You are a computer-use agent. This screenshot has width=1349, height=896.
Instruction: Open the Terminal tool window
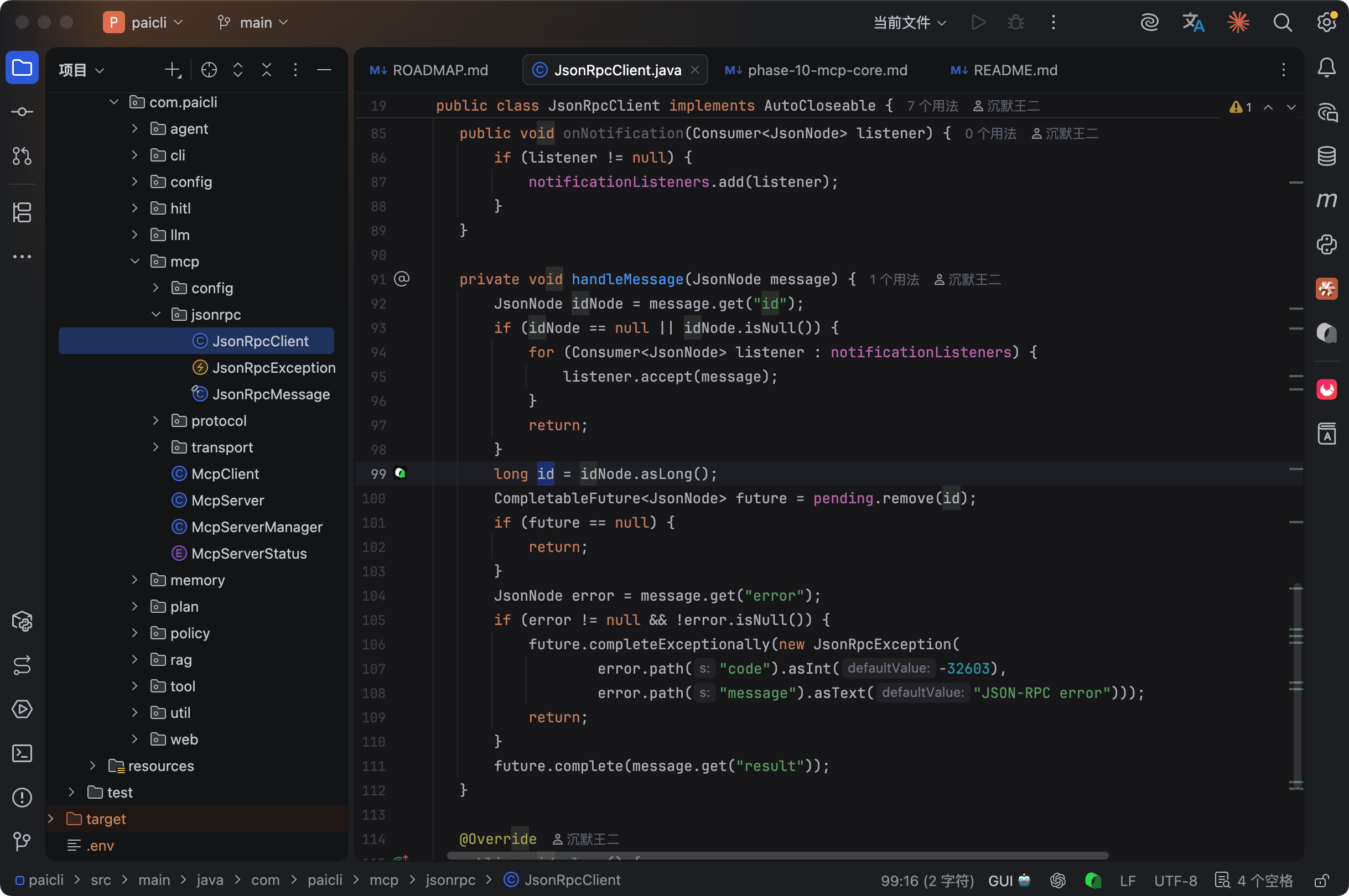tap(22, 753)
